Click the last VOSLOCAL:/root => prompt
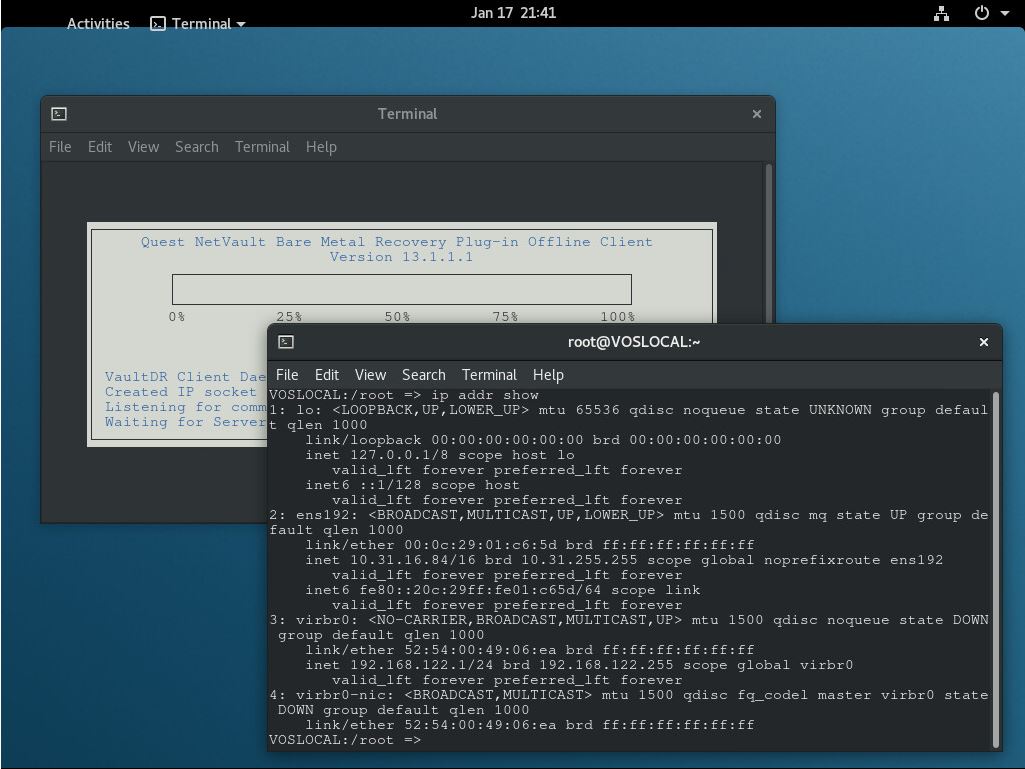This screenshot has width=1025, height=769. click(345, 741)
